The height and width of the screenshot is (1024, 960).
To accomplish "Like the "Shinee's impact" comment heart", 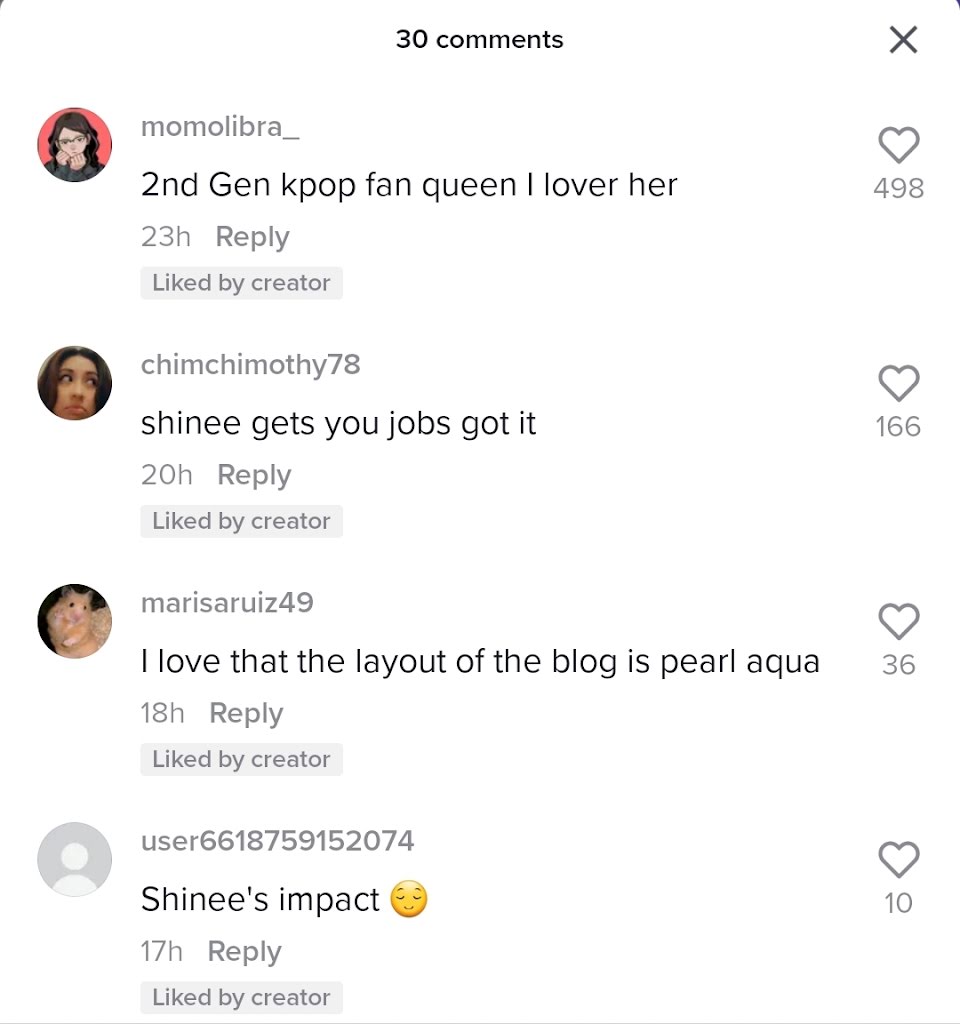I will [x=899, y=859].
